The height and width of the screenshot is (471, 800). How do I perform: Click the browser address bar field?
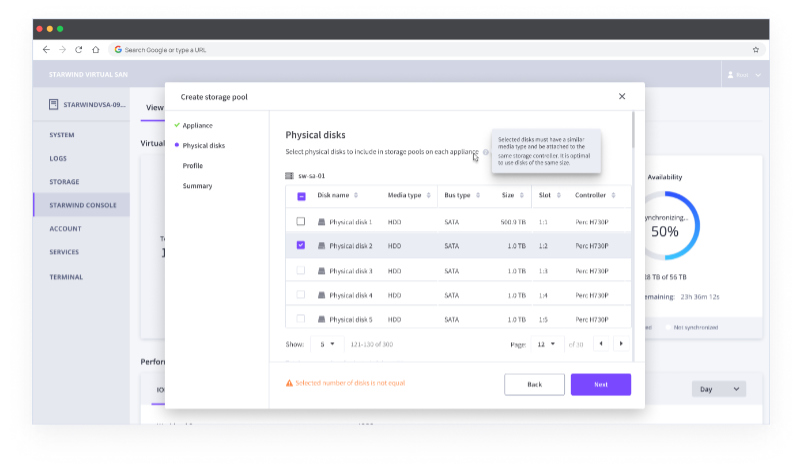436,49
